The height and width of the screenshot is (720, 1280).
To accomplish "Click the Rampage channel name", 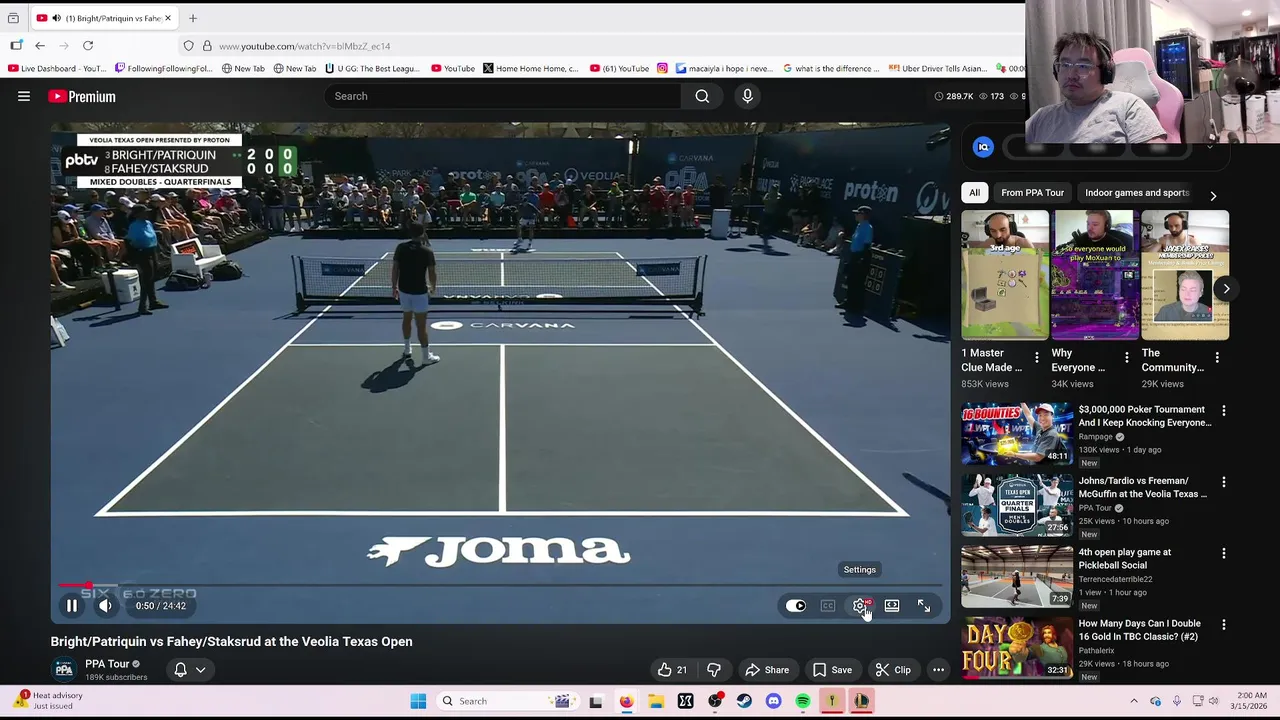I will (x=1095, y=437).
